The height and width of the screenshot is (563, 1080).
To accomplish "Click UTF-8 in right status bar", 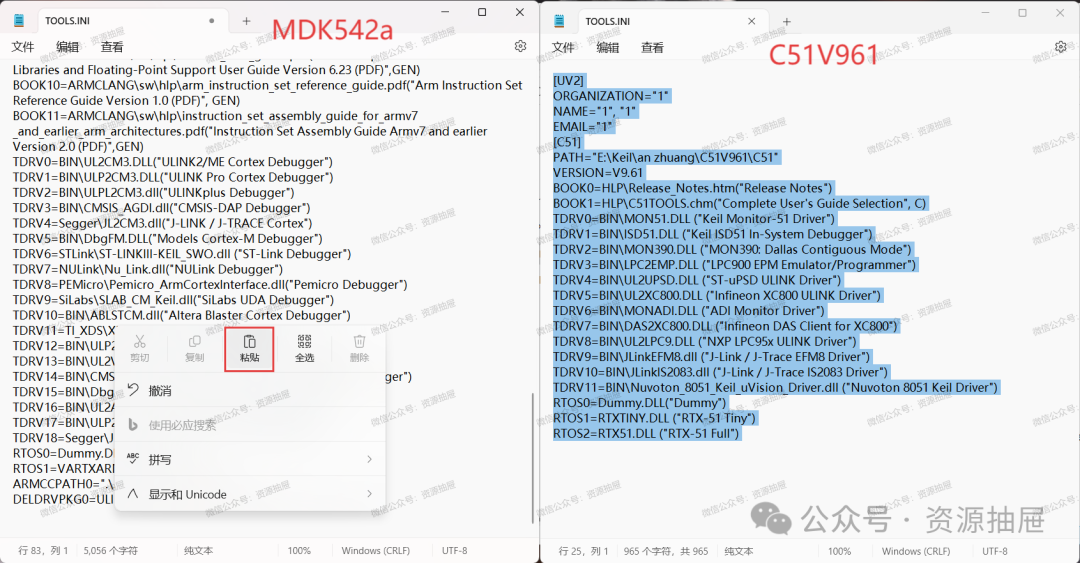I will coord(995,551).
